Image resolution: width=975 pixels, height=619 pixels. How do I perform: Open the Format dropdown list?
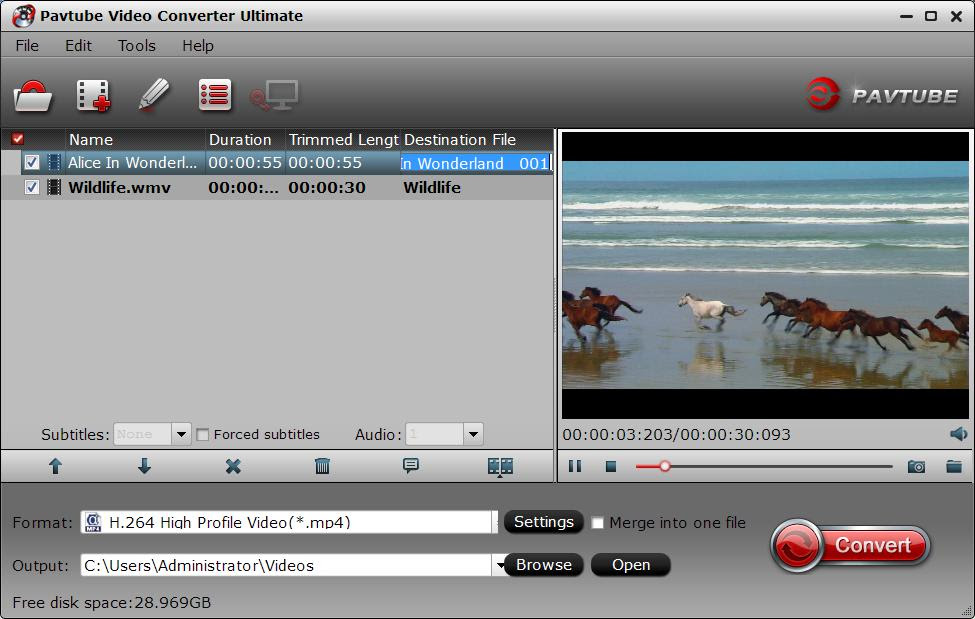496,522
